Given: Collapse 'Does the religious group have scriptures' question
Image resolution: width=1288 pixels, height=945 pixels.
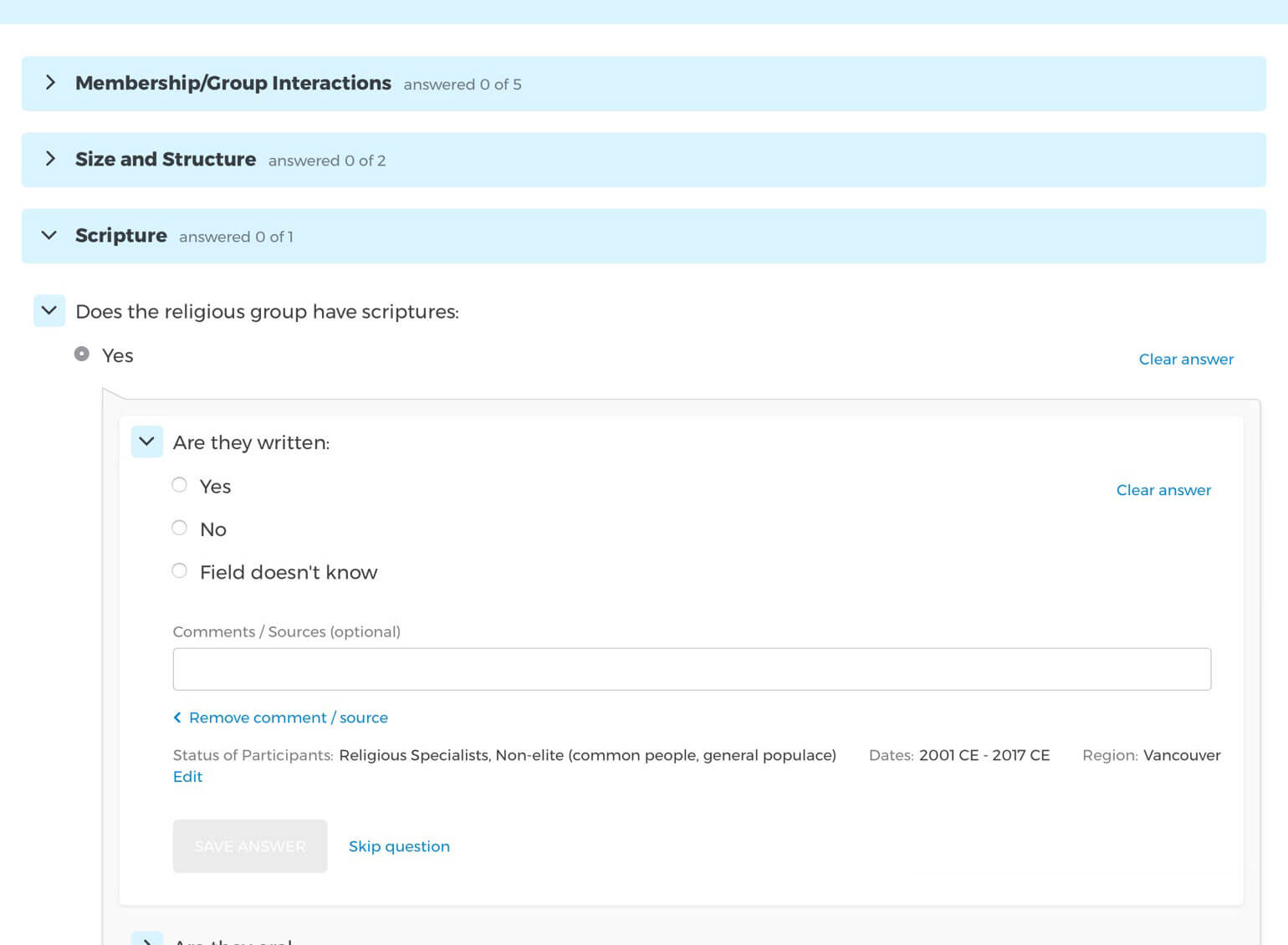Looking at the screenshot, I should point(49,311).
